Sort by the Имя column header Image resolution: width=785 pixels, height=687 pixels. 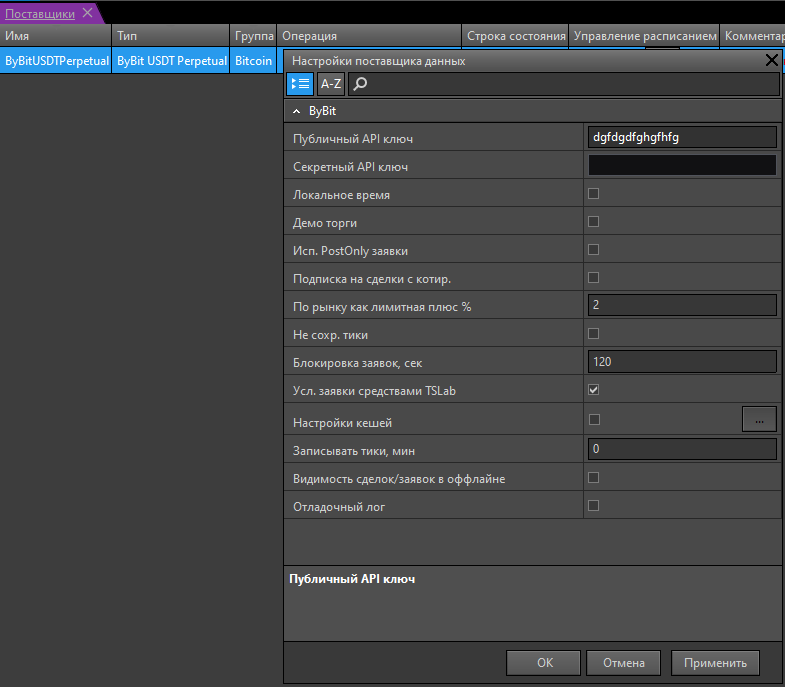56,36
